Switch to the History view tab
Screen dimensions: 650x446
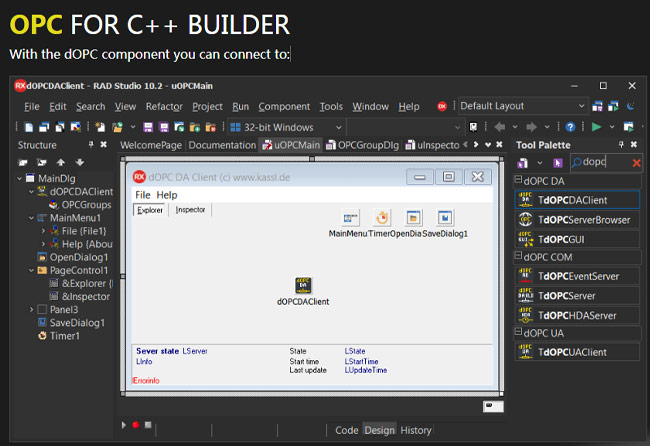416,430
